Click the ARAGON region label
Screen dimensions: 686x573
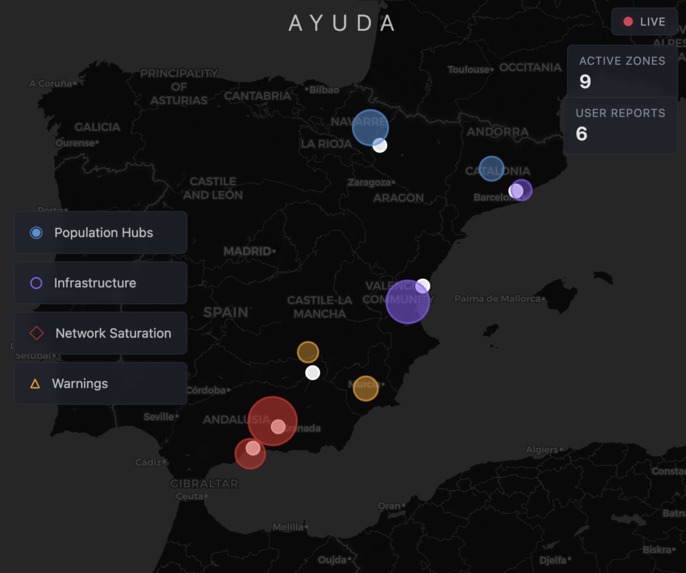pyautogui.click(x=399, y=198)
